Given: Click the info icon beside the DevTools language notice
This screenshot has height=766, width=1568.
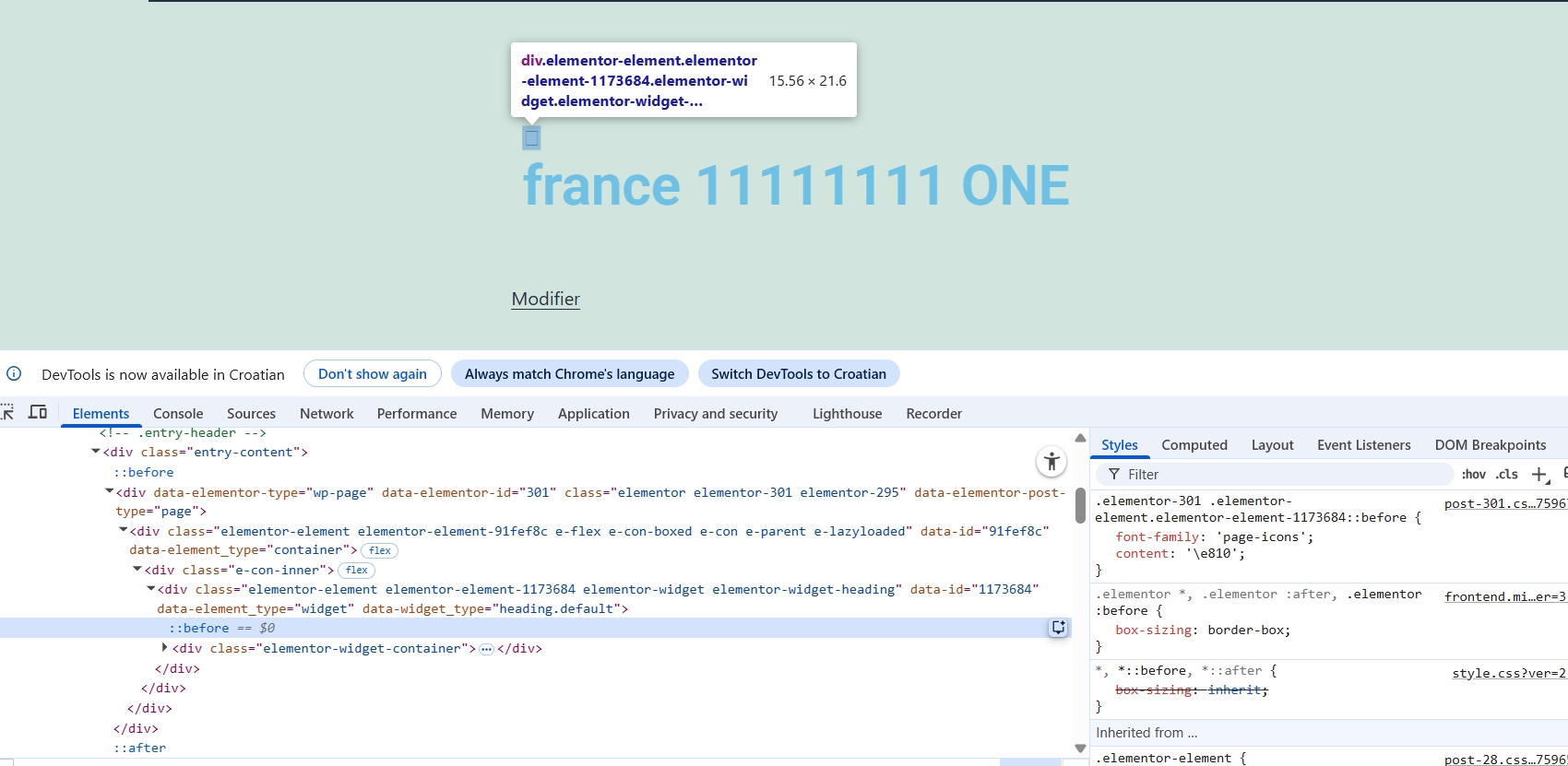Looking at the screenshot, I should pyautogui.click(x=14, y=374).
